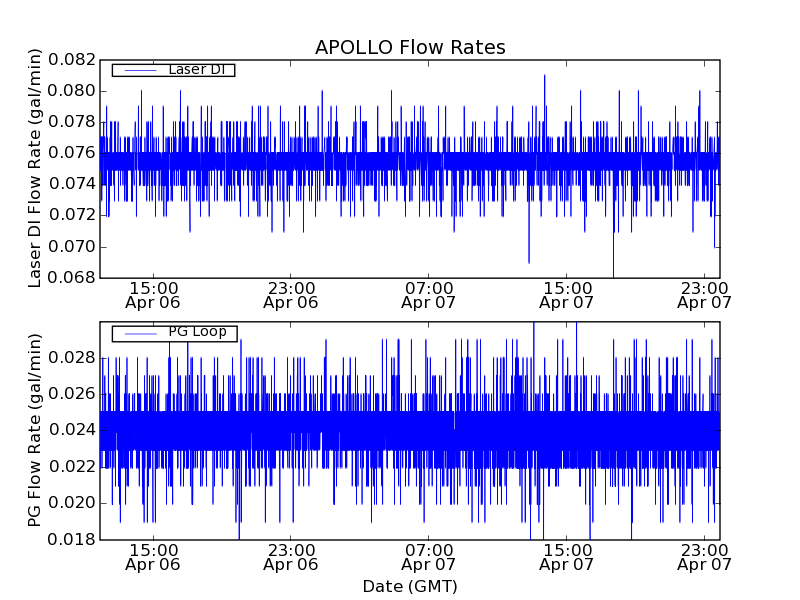The width and height of the screenshot is (800, 600).
Task: Pick the 0.024 tick label on PG axis
Action: tap(72, 430)
